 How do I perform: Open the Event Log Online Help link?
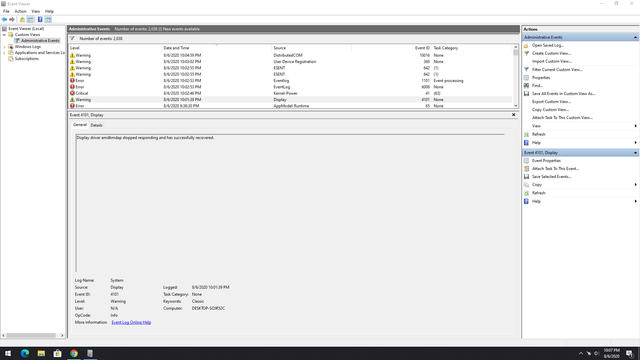point(131,322)
